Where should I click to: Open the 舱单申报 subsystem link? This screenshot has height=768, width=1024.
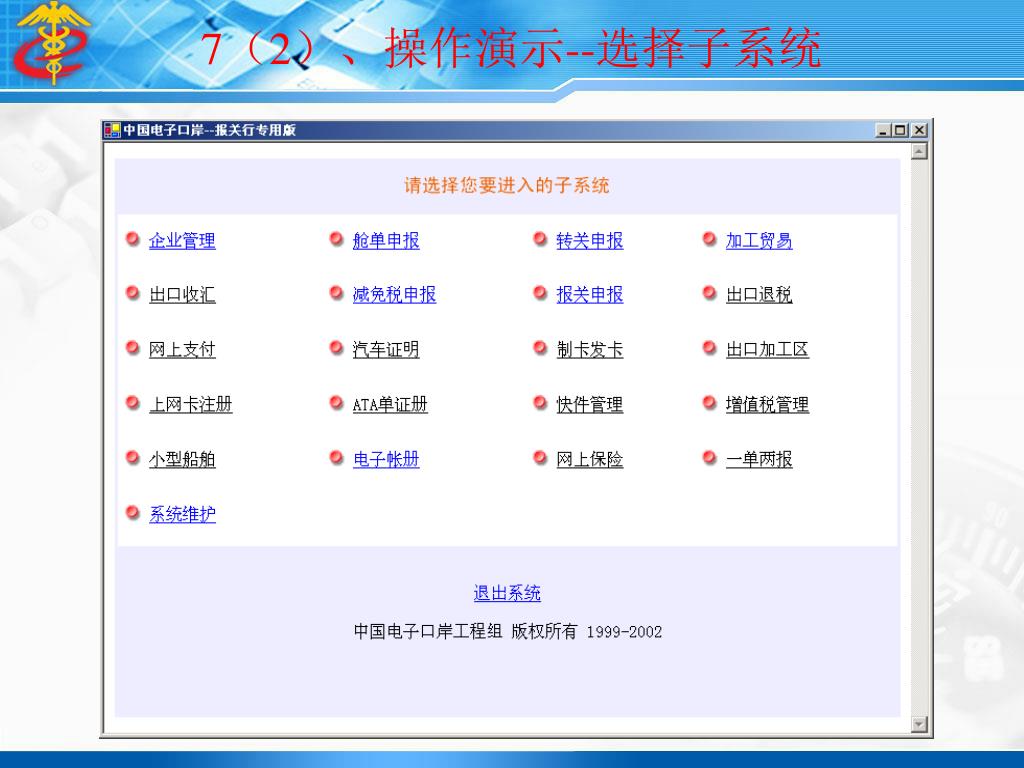pos(386,240)
